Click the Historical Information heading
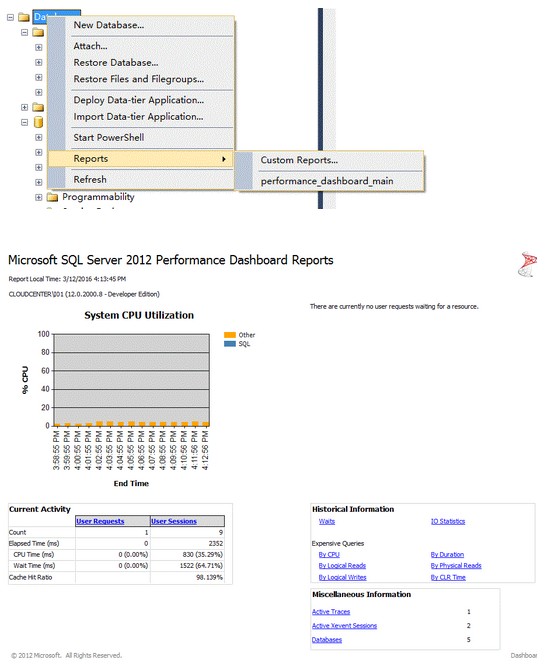This screenshot has height=665, width=545. click(x=353, y=509)
